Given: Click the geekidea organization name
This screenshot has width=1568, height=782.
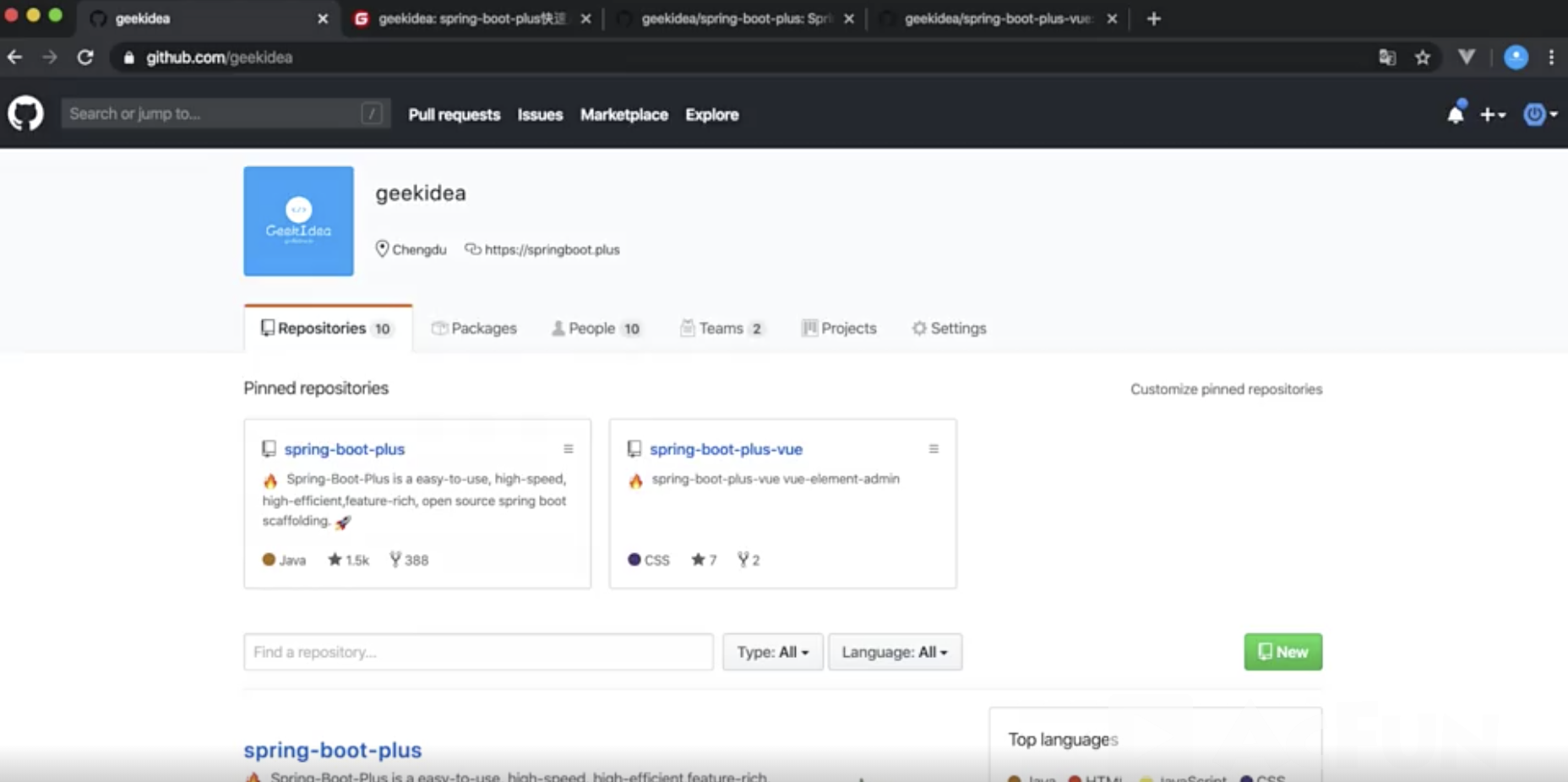Looking at the screenshot, I should coord(421,193).
